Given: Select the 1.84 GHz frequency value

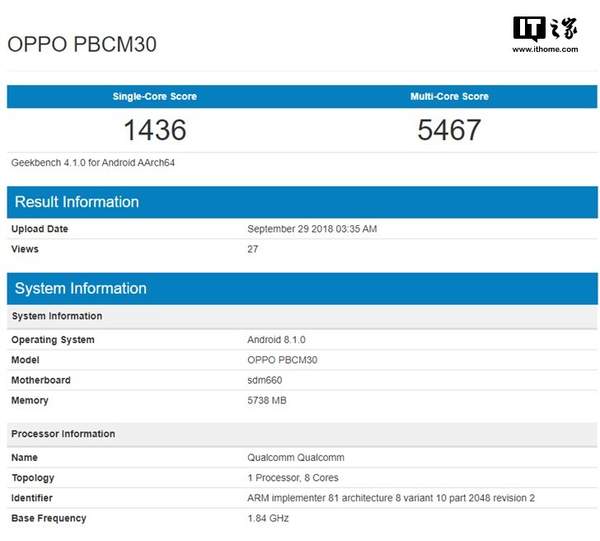Looking at the screenshot, I should pyautogui.click(x=268, y=518).
